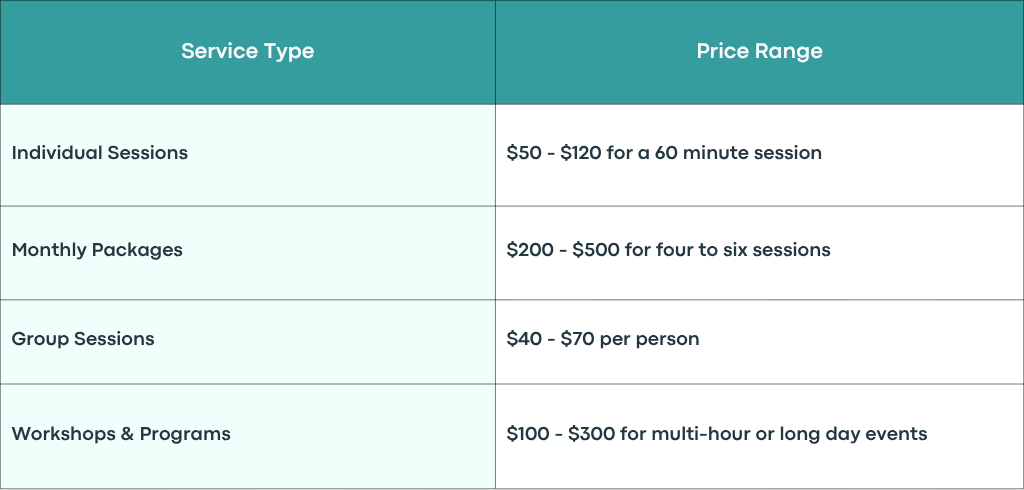The width and height of the screenshot is (1024, 490).
Task: Click the $120 price amount
Action: pyautogui.click(x=581, y=153)
